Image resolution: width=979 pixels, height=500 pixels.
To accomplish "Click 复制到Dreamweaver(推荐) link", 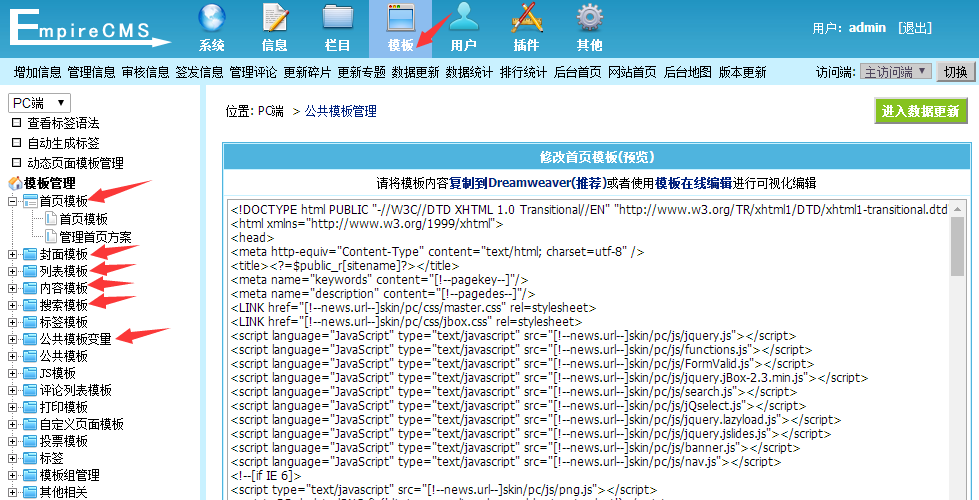I will (528, 183).
